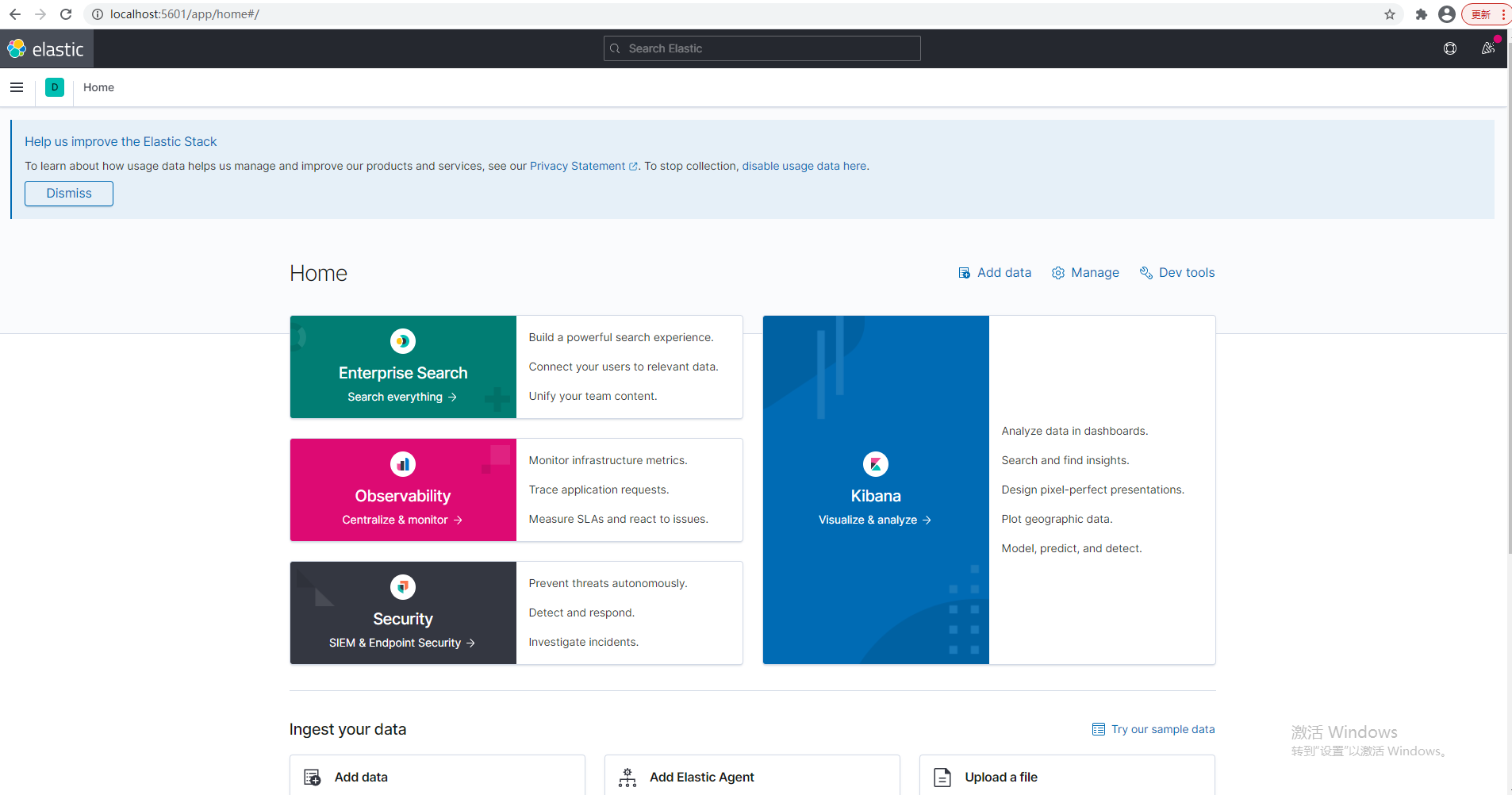Click the Upload a file document icon
This screenshot has width=1512, height=795.
point(942,778)
